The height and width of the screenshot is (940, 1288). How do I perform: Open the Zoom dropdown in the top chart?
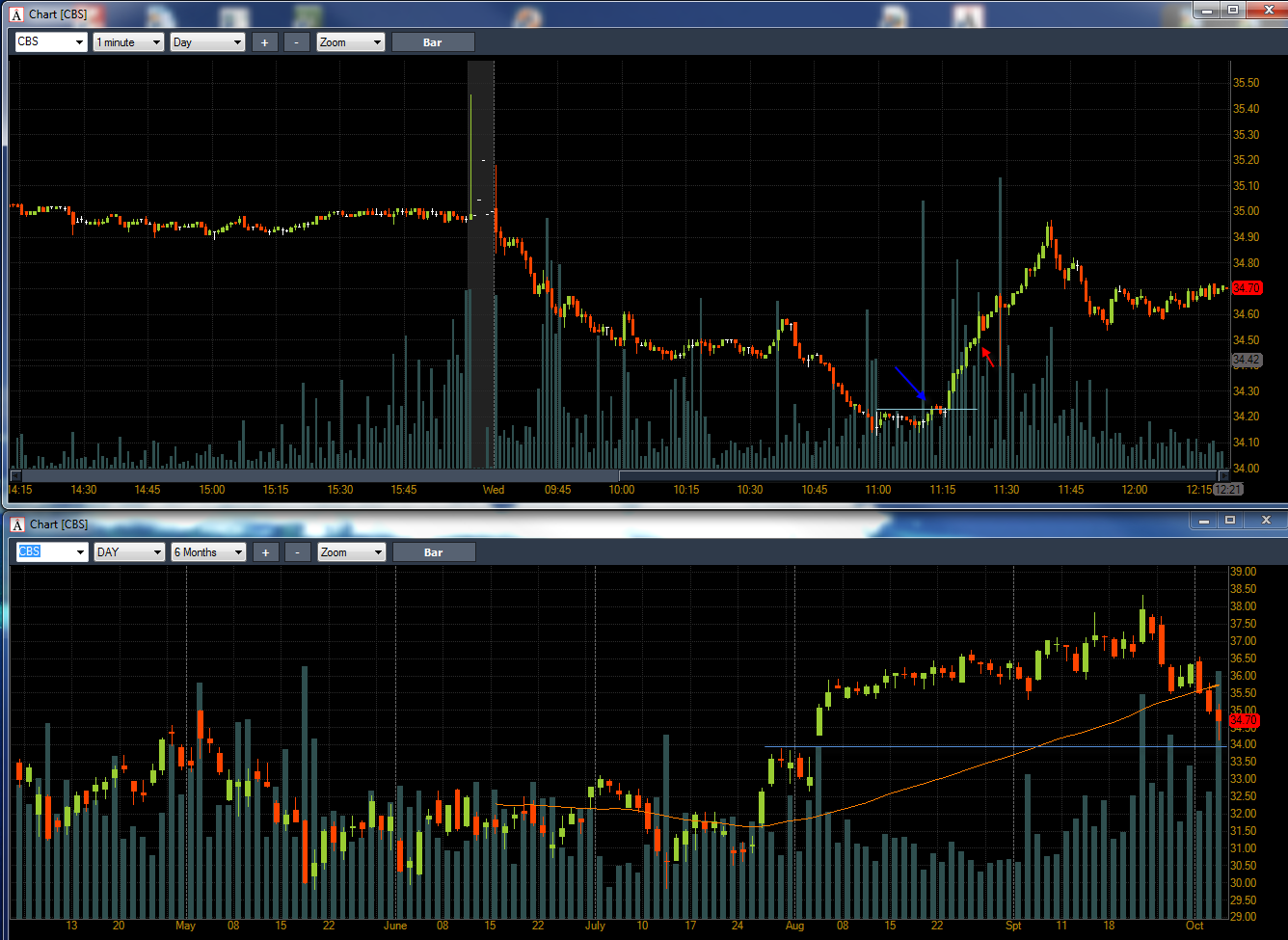(x=351, y=42)
